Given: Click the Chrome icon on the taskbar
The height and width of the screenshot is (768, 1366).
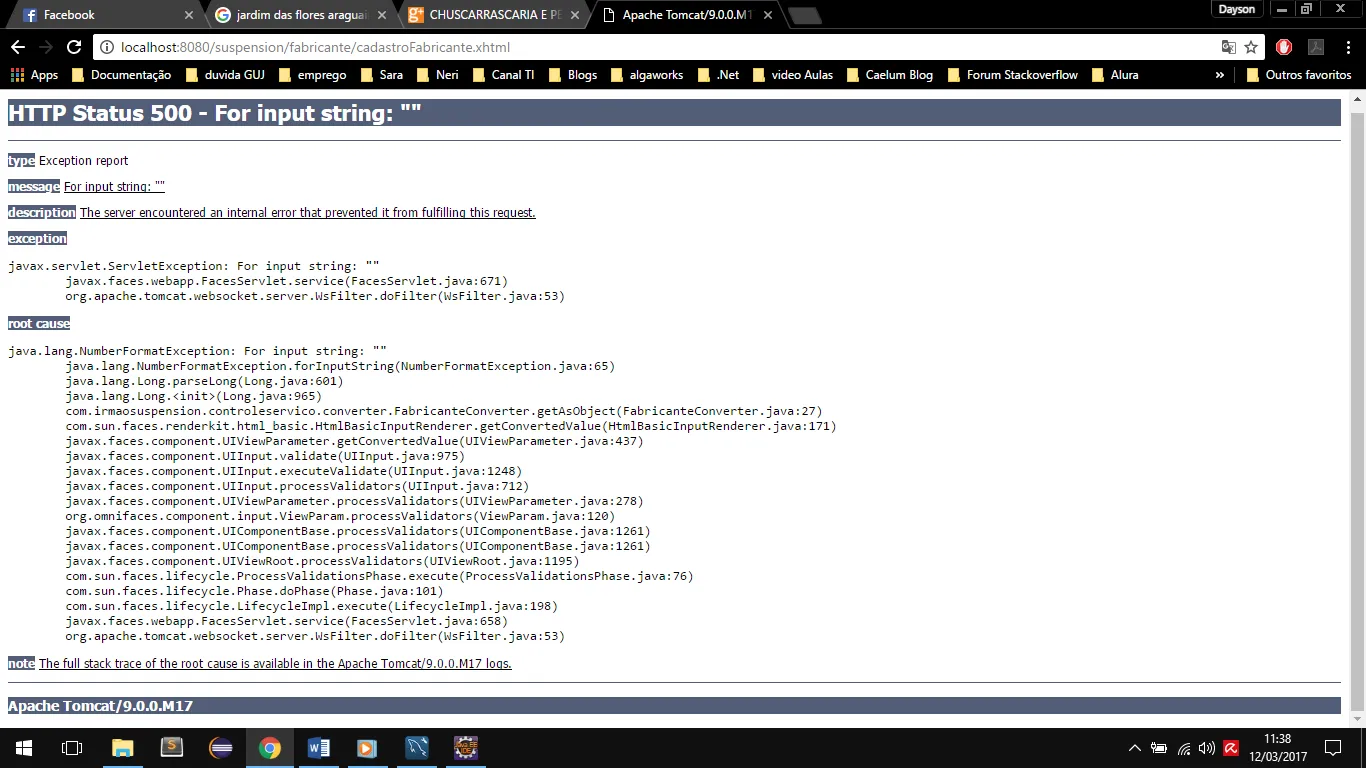Looking at the screenshot, I should [x=270, y=748].
